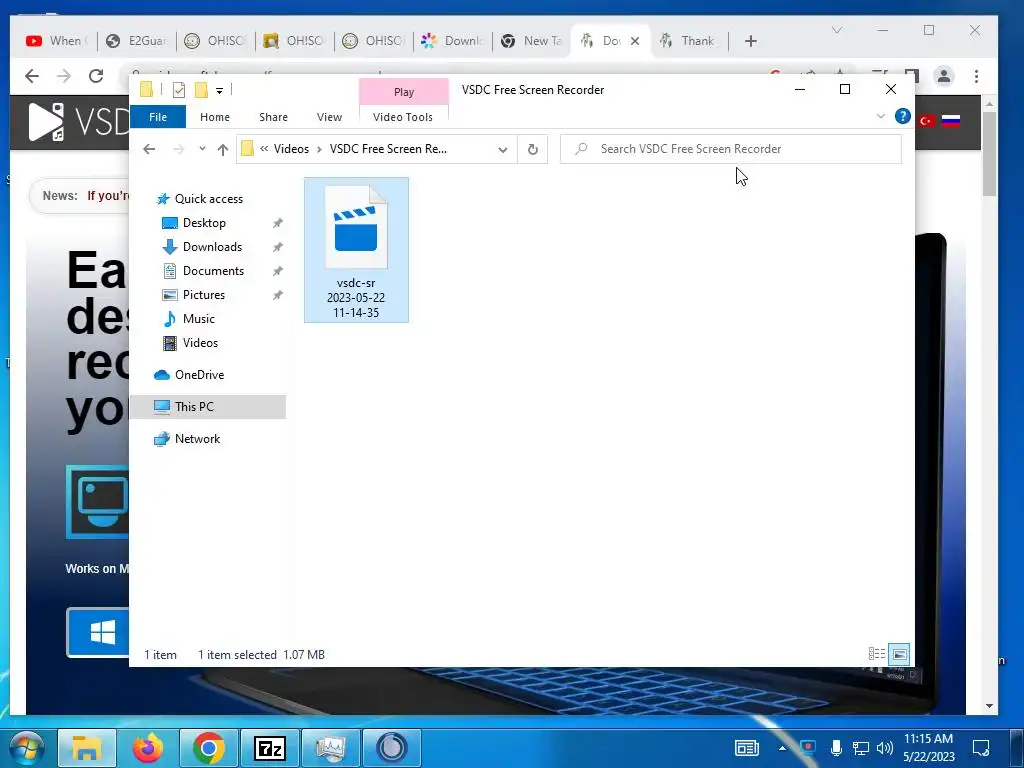Reload the page in Chrome
Screen dimensions: 1024x768
(x=96, y=76)
